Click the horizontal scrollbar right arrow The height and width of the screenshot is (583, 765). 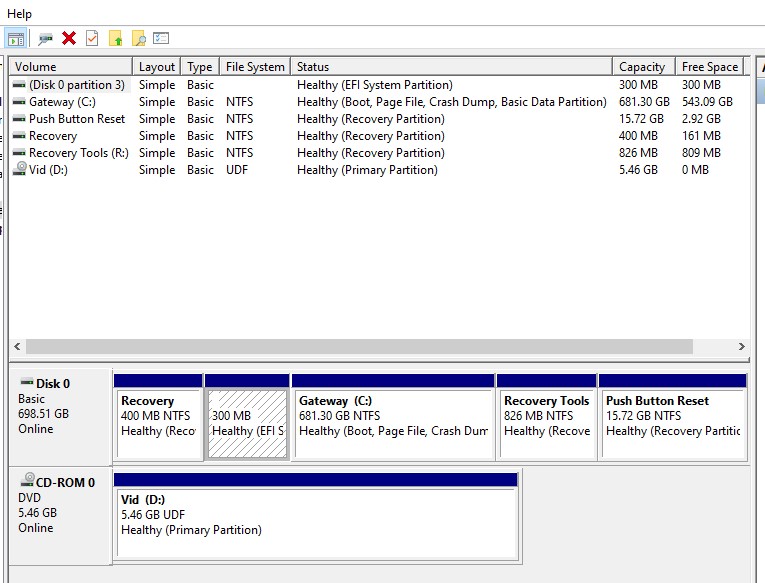click(x=742, y=346)
